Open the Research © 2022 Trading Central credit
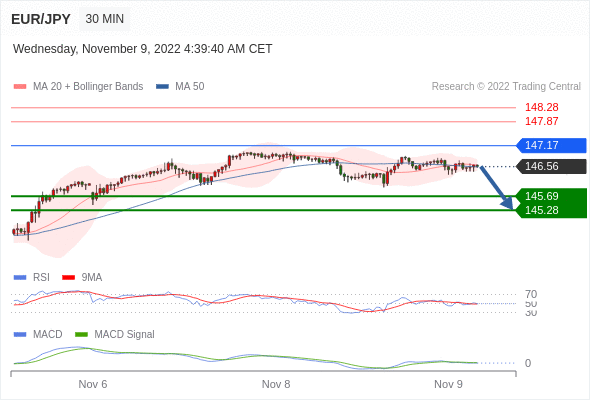This screenshot has height=400, width=590. pos(506,87)
